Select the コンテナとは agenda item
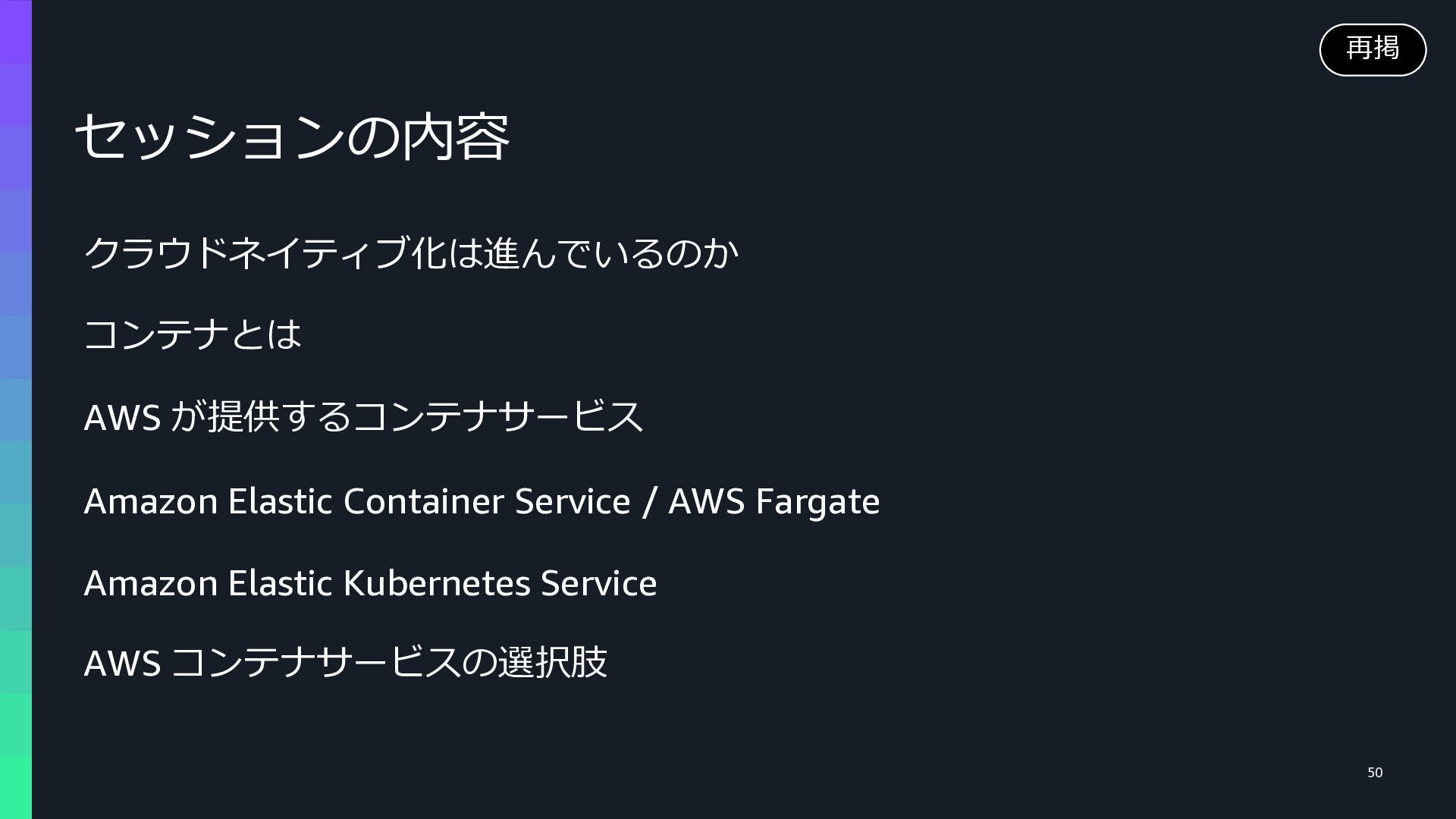The height and width of the screenshot is (819, 1456). [x=193, y=334]
